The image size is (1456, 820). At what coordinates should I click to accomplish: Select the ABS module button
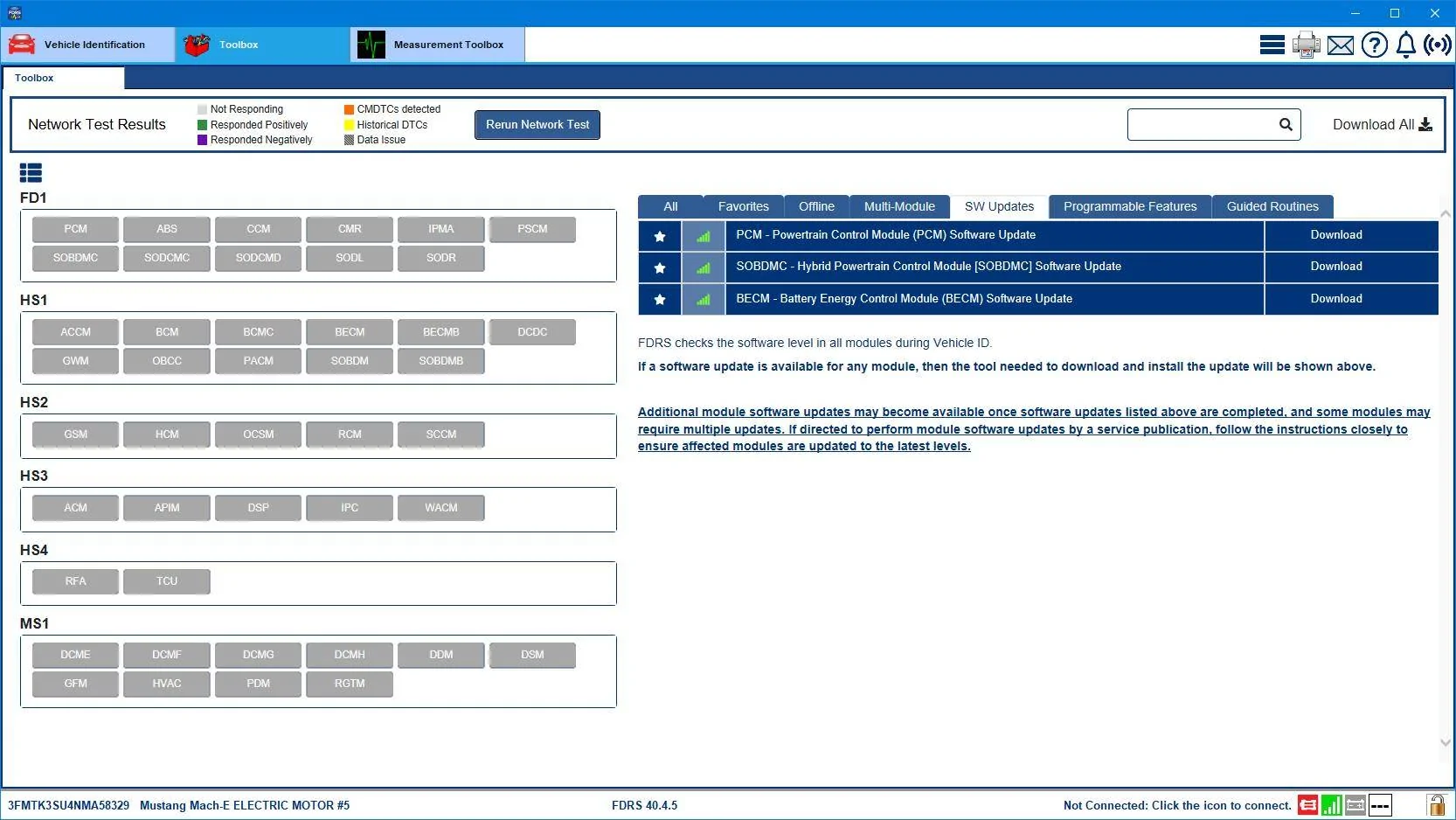tap(167, 229)
